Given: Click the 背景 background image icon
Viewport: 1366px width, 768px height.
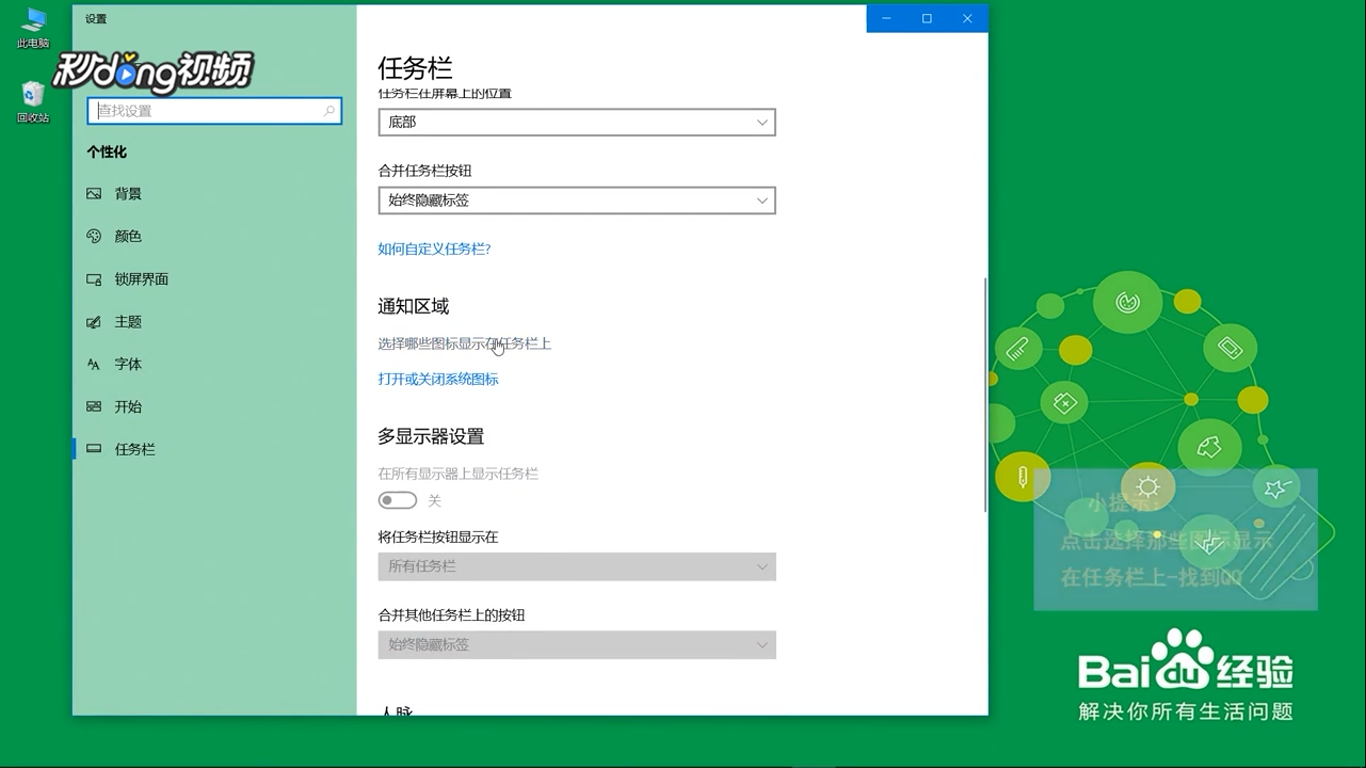Looking at the screenshot, I should pos(92,193).
